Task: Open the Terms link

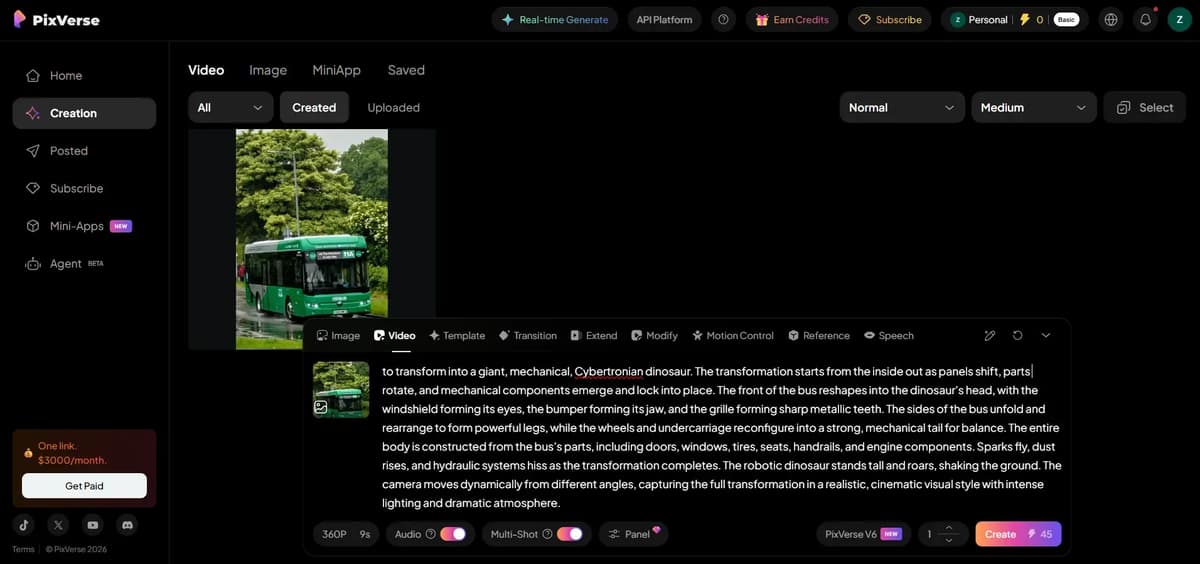Action: [x=23, y=549]
